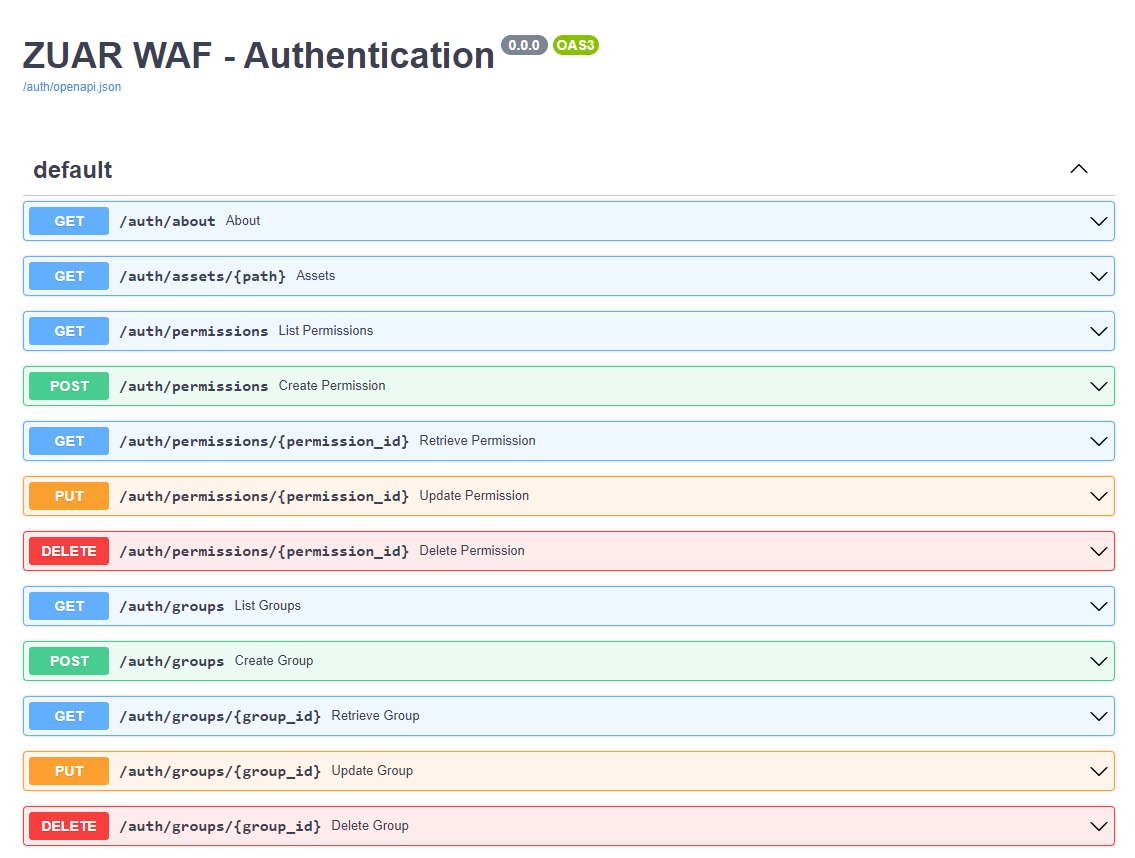
Task: Click the POST badge for Create Permission
Action: click(x=69, y=386)
